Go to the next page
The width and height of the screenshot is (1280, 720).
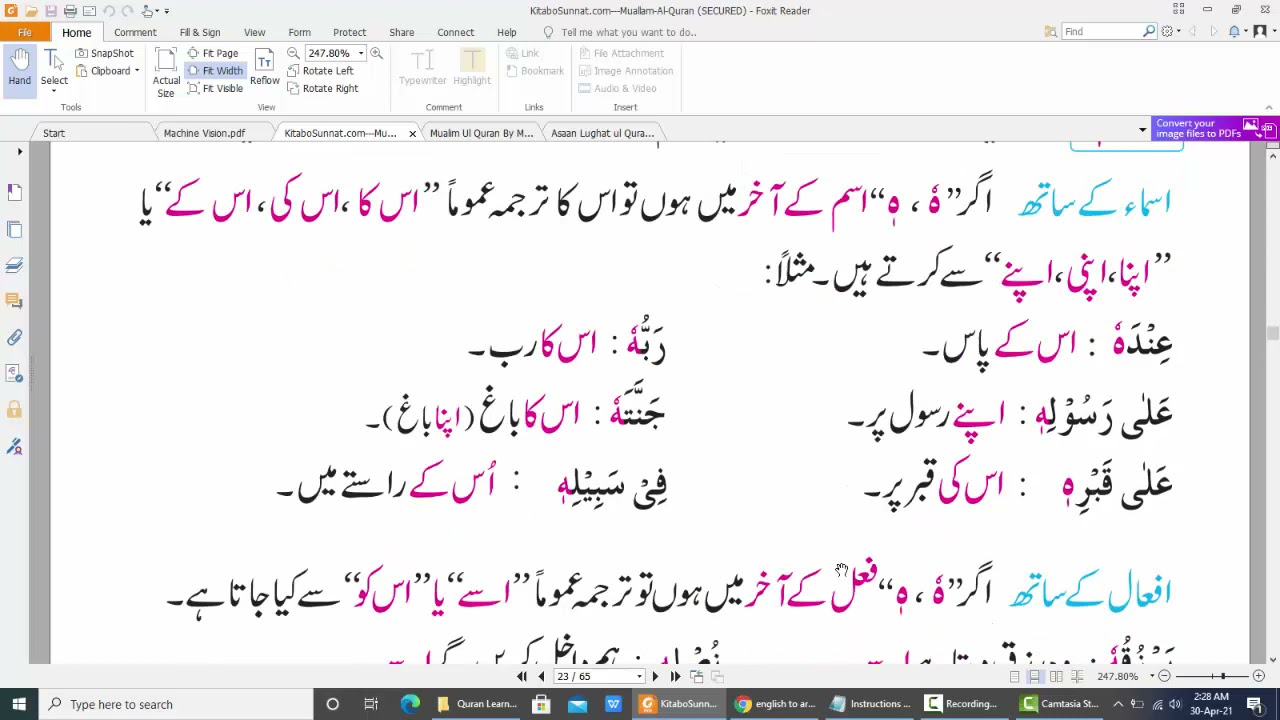[x=655, y=677]
